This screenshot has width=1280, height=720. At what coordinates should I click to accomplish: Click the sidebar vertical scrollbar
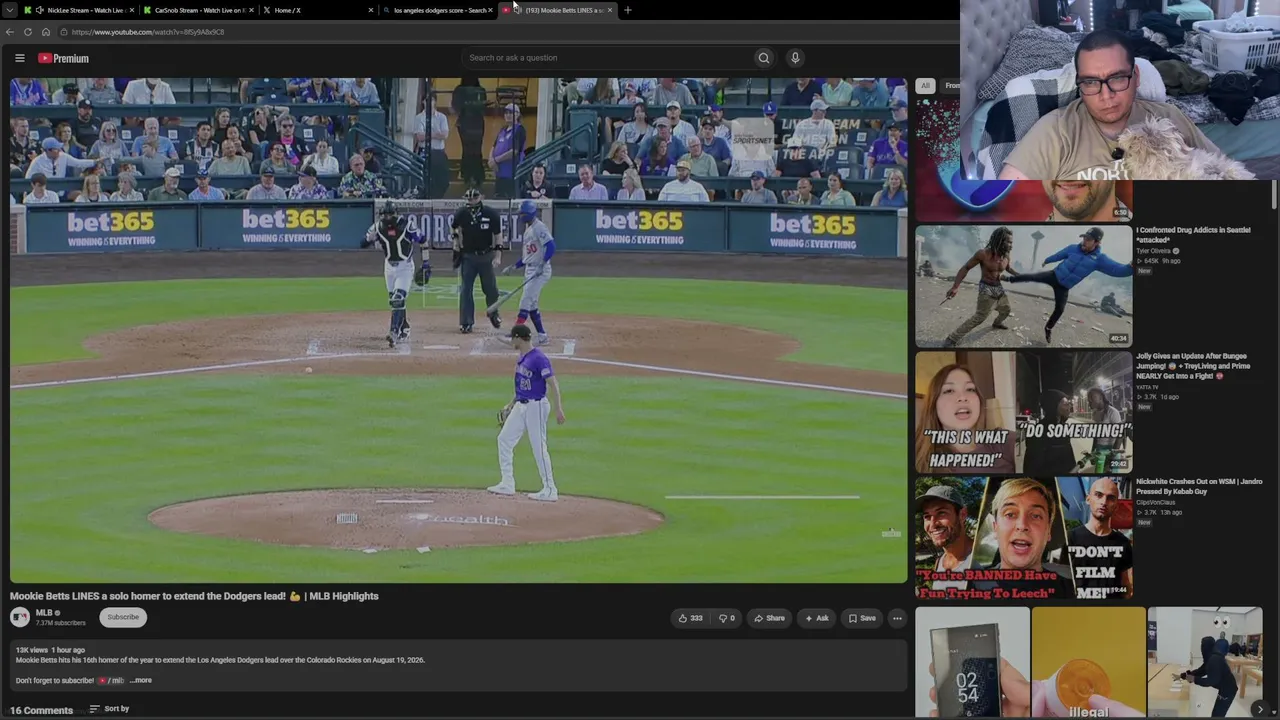click(1274, 195)
